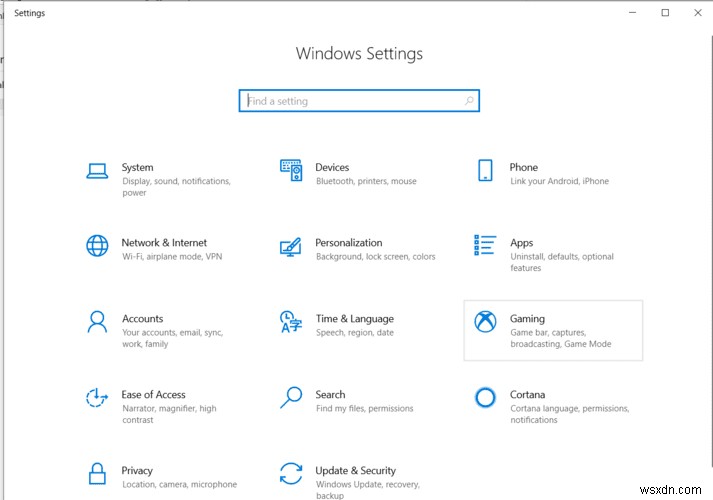713x500 pixels.
Task: Click the magnifier icon in search box
Action: pyautogui.click(x=469, y=100)
